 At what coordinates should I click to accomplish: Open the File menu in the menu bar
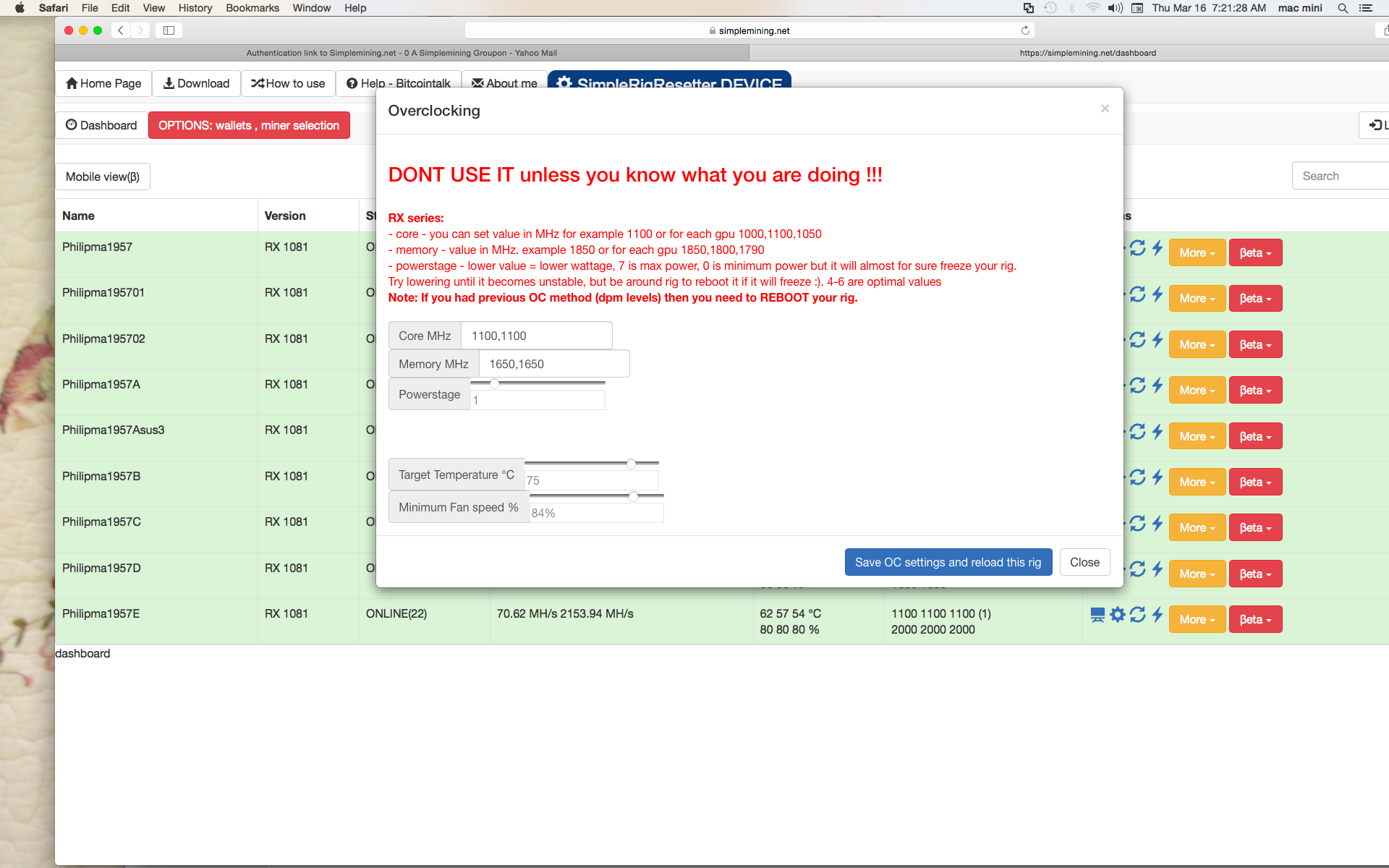(90, 8)
